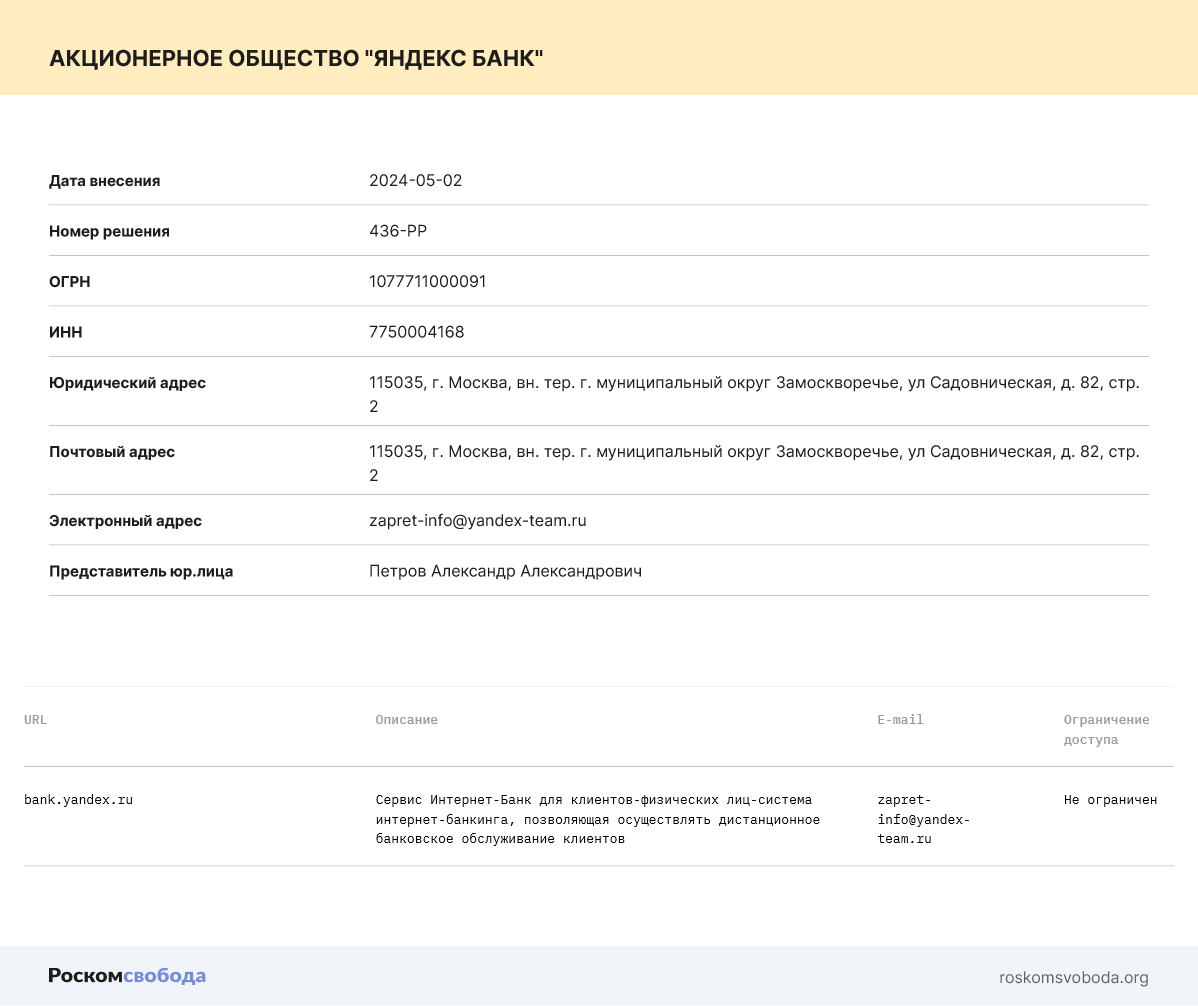Click the Сервис Интернет-Банк description cell
Image resolution: width=1198 pixels, height=1006 pixels.
(597, 819)
